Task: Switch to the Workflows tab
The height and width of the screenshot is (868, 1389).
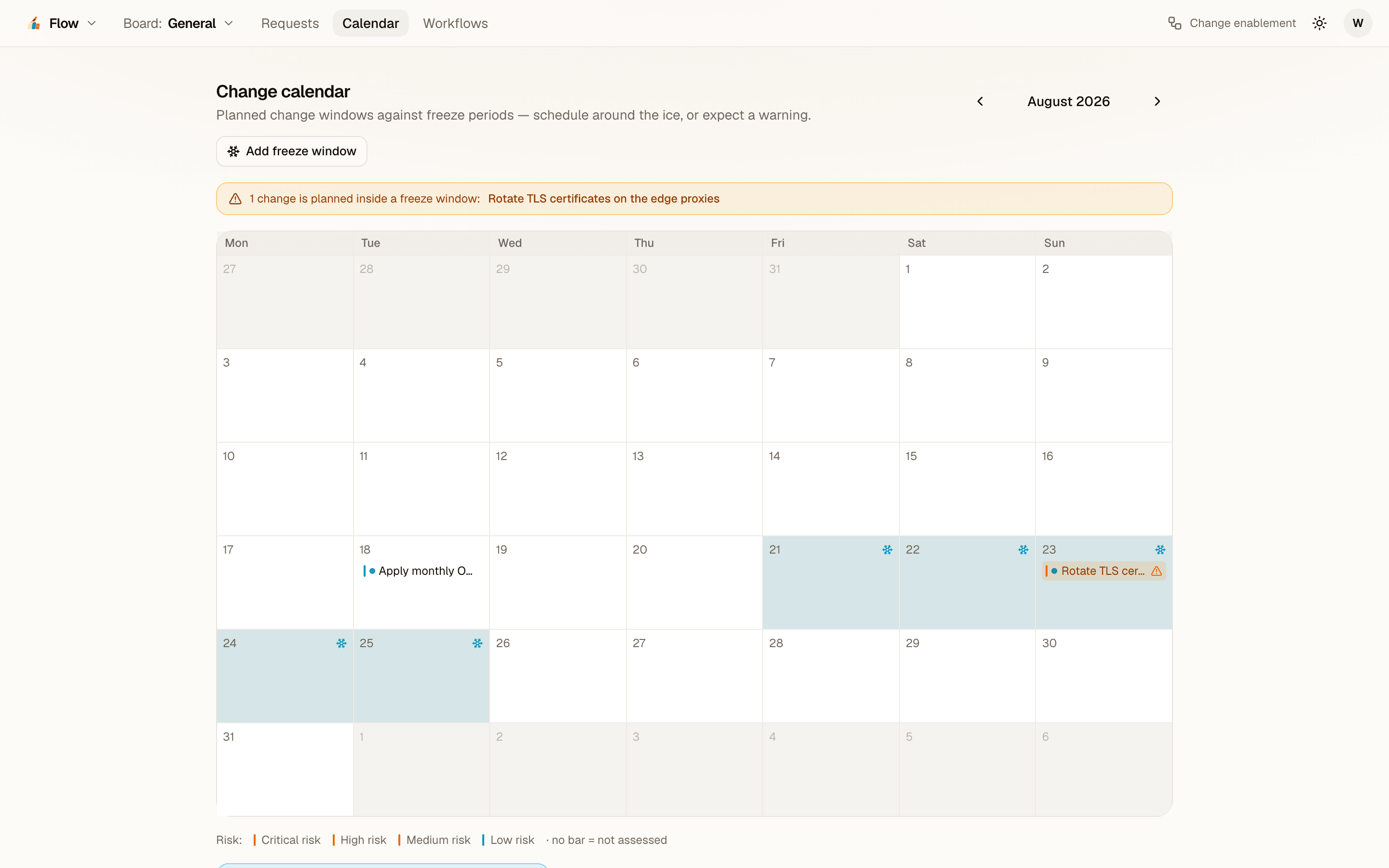Action: point(455,24)
